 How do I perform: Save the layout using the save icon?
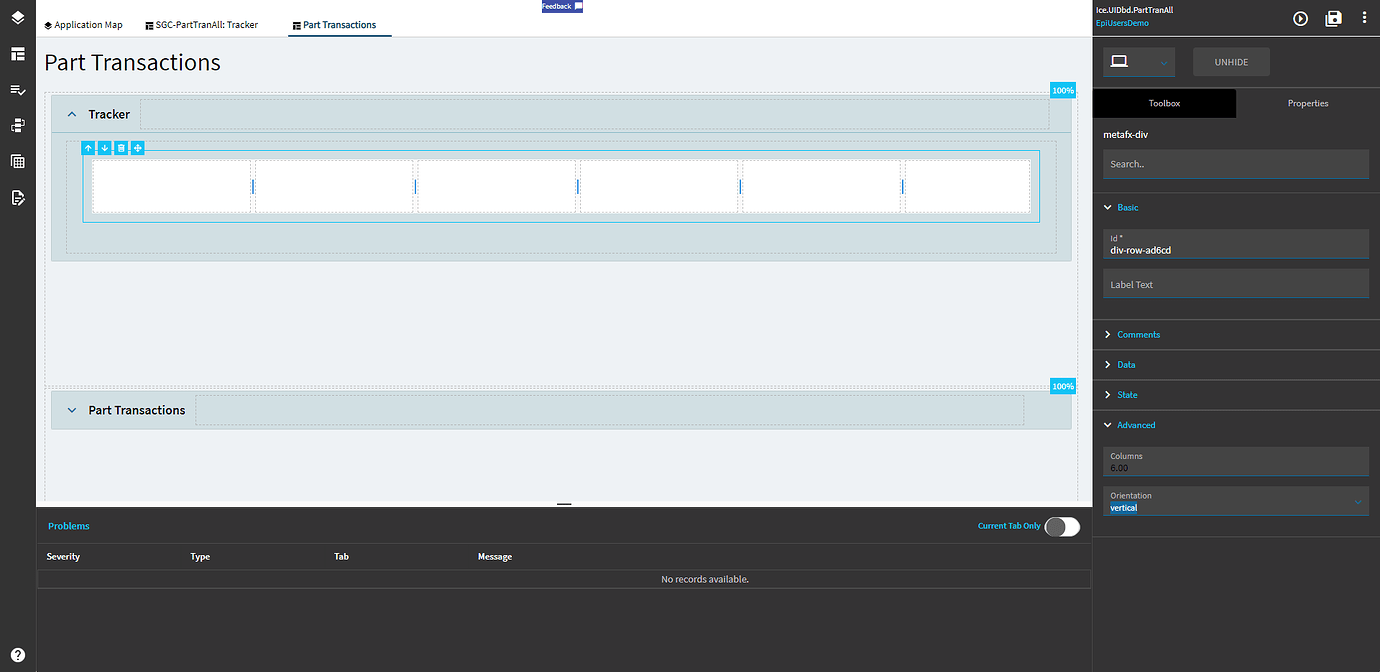coord(1334,17)
